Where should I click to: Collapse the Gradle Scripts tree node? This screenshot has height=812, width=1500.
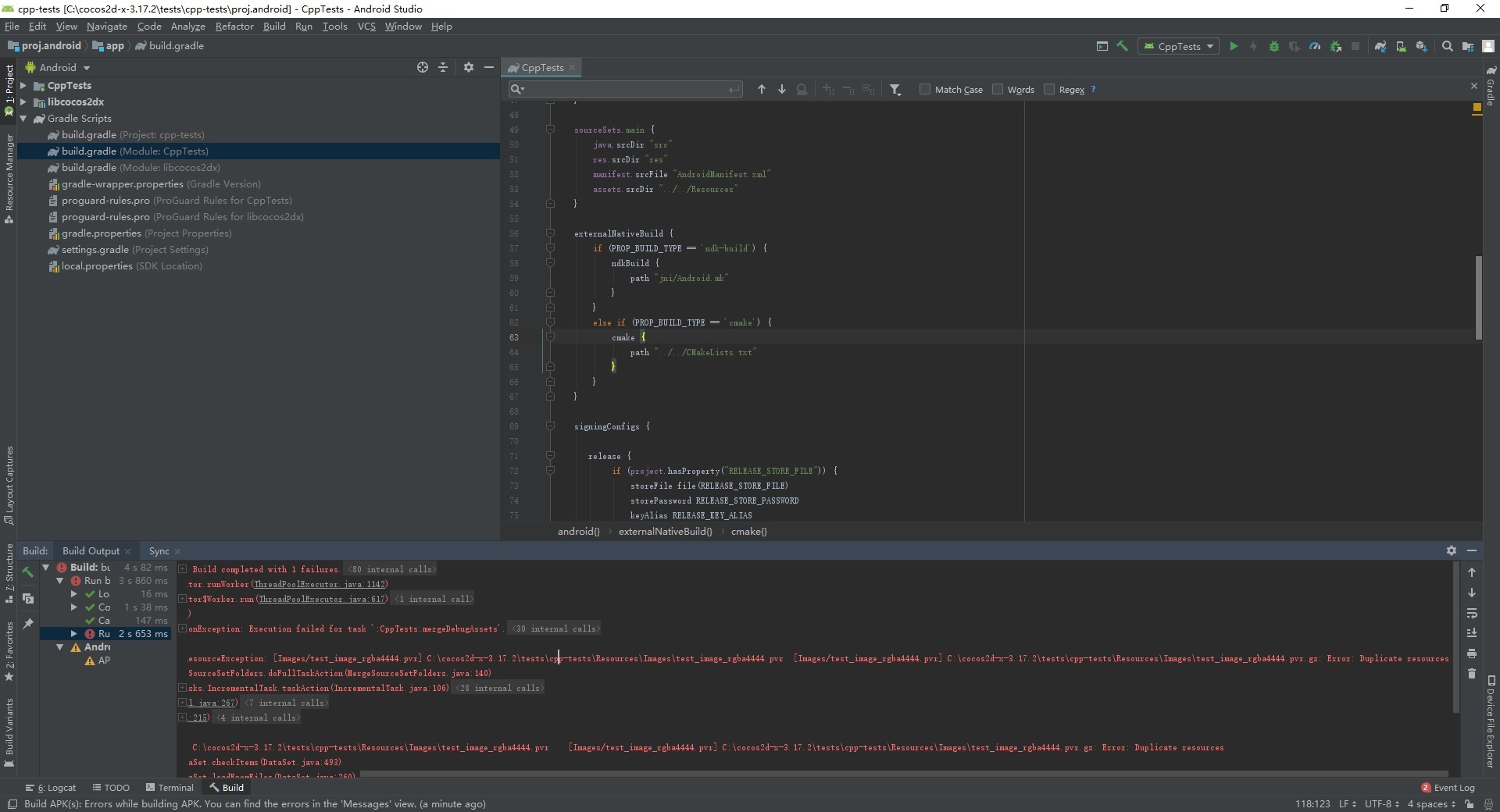click(23, 119)
